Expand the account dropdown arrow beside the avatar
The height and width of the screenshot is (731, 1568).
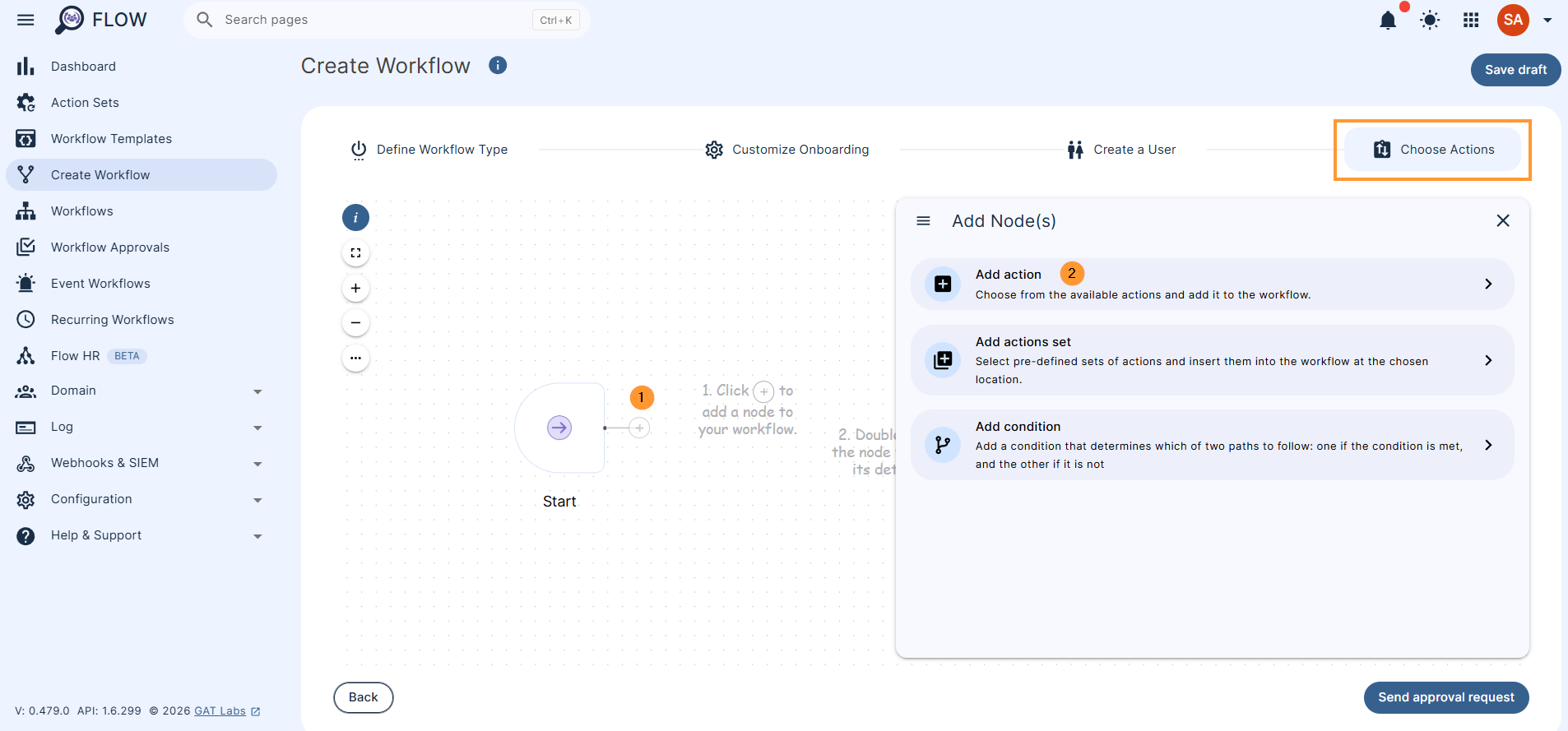(1547, 21)
